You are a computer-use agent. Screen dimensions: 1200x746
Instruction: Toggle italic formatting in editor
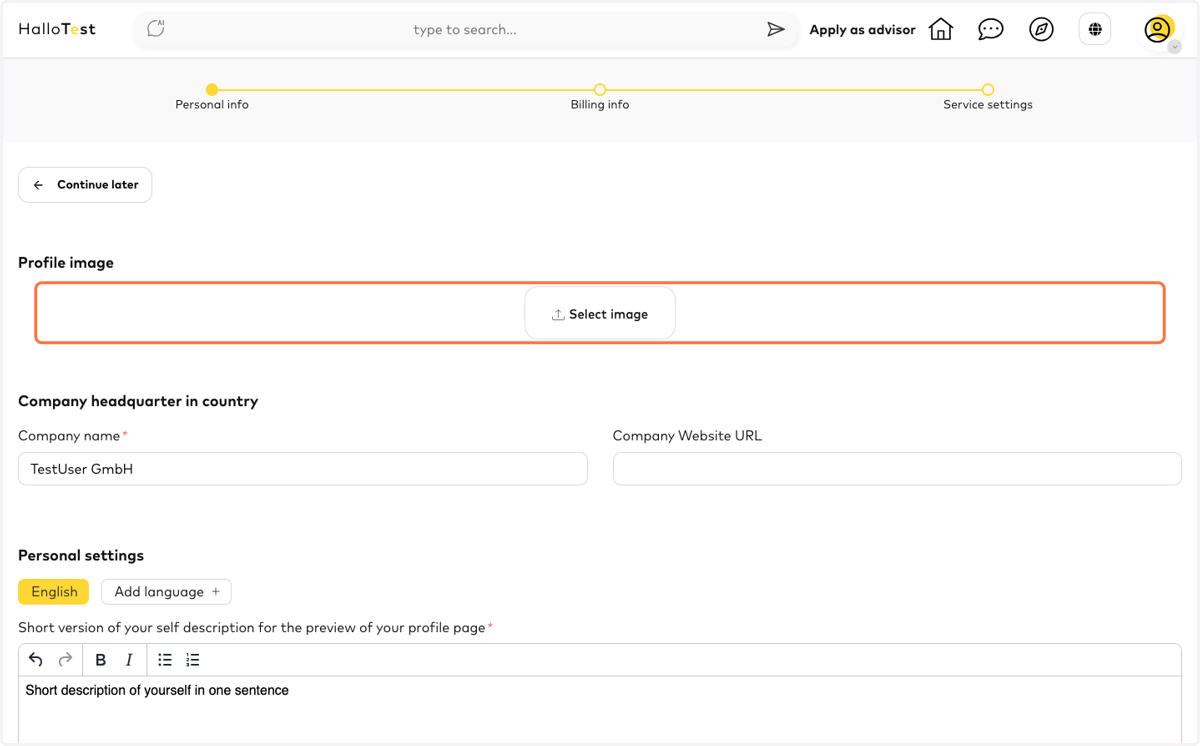(129, 660)
